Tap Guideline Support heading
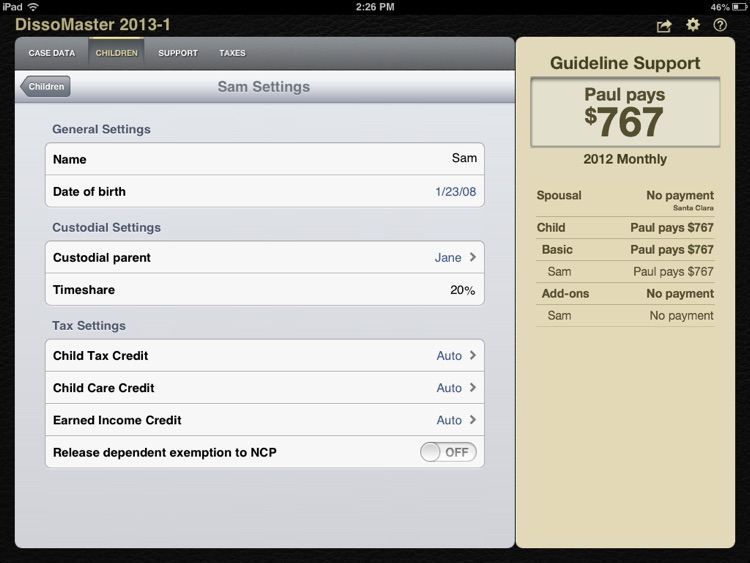This screenshot has height=563, width=750. (625, 63)
